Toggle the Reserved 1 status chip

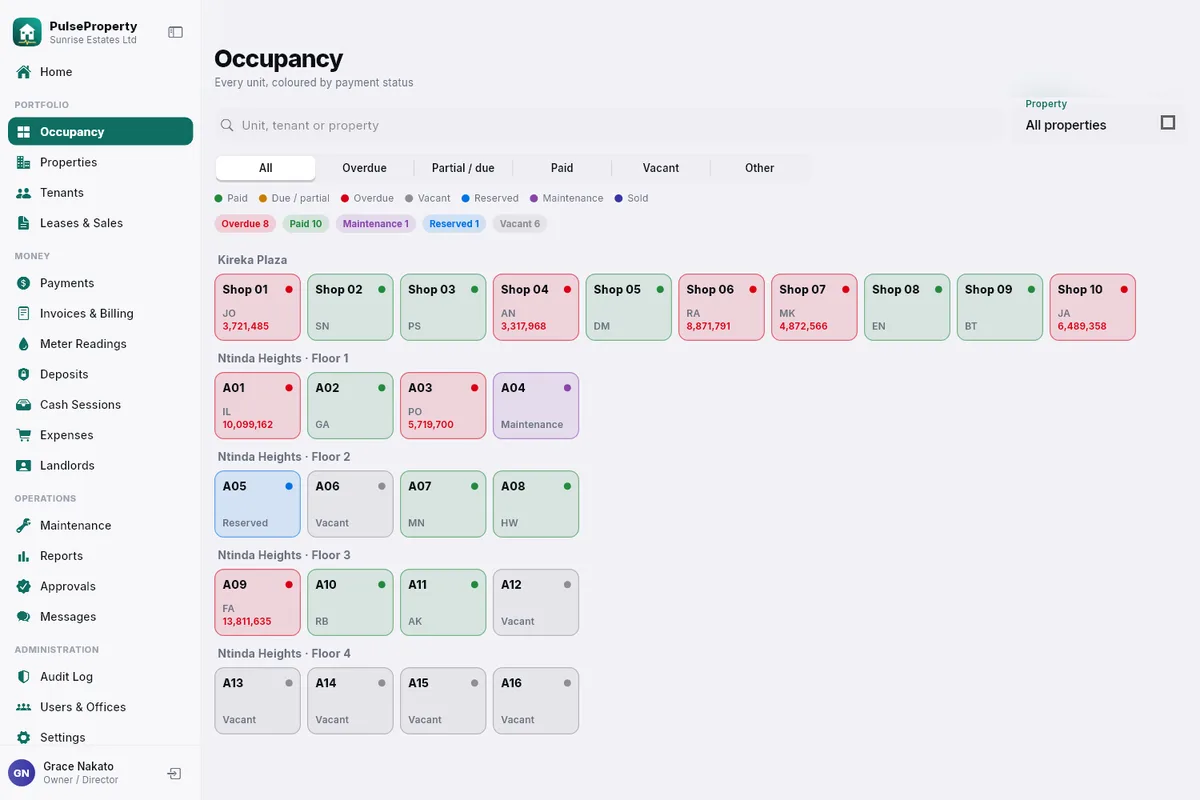pos(454,224)
